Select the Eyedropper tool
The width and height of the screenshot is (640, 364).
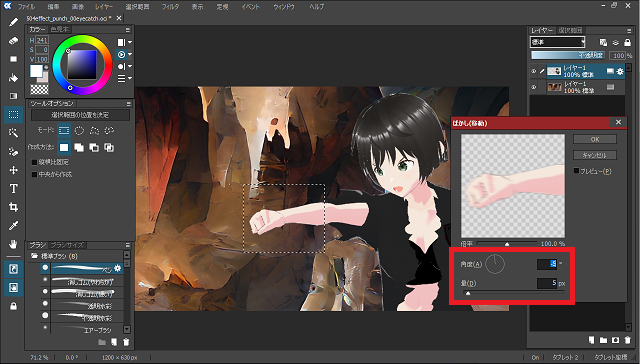13,225
